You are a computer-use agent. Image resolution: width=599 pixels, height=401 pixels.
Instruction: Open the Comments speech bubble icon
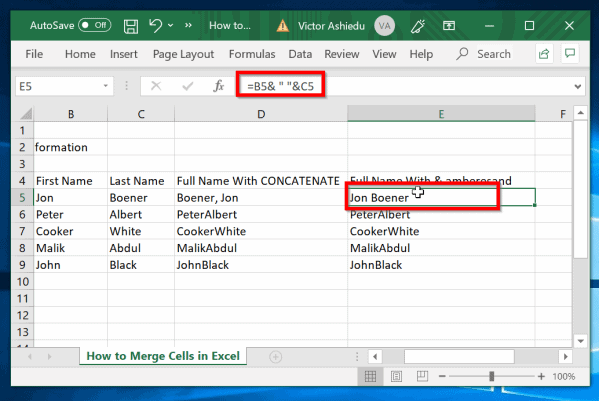[x=570, y=53]
